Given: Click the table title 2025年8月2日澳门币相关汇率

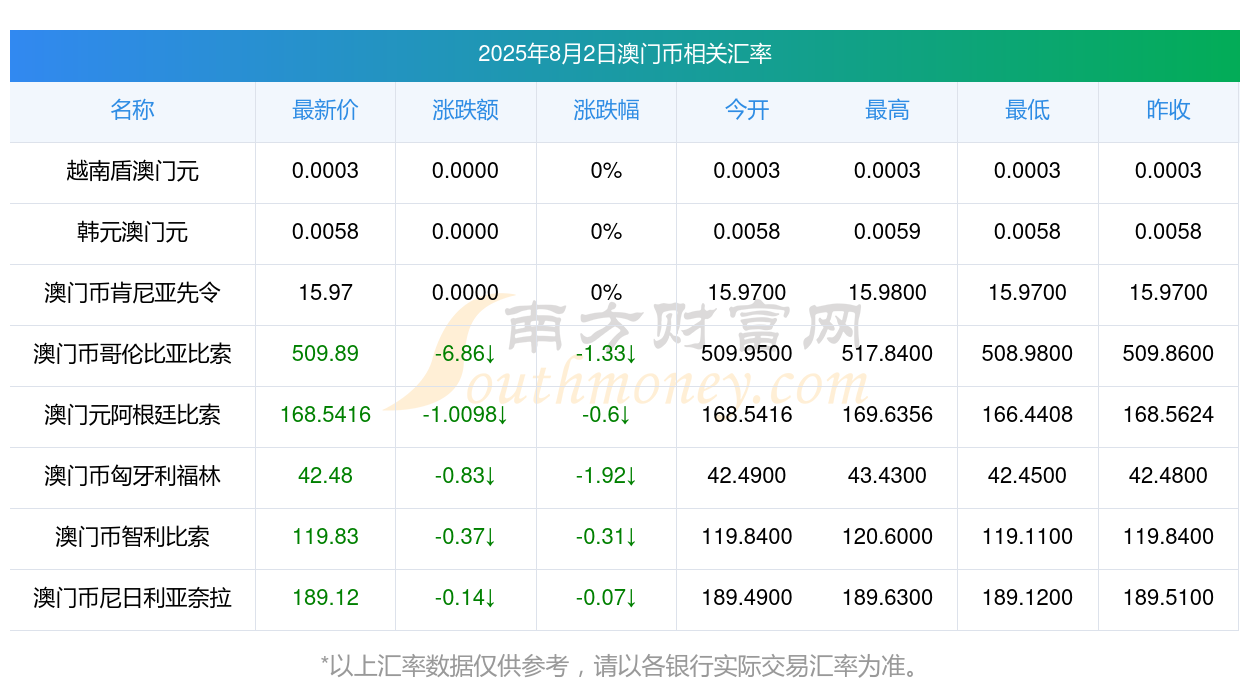Looking at the screenshot, I should [625, 54].
